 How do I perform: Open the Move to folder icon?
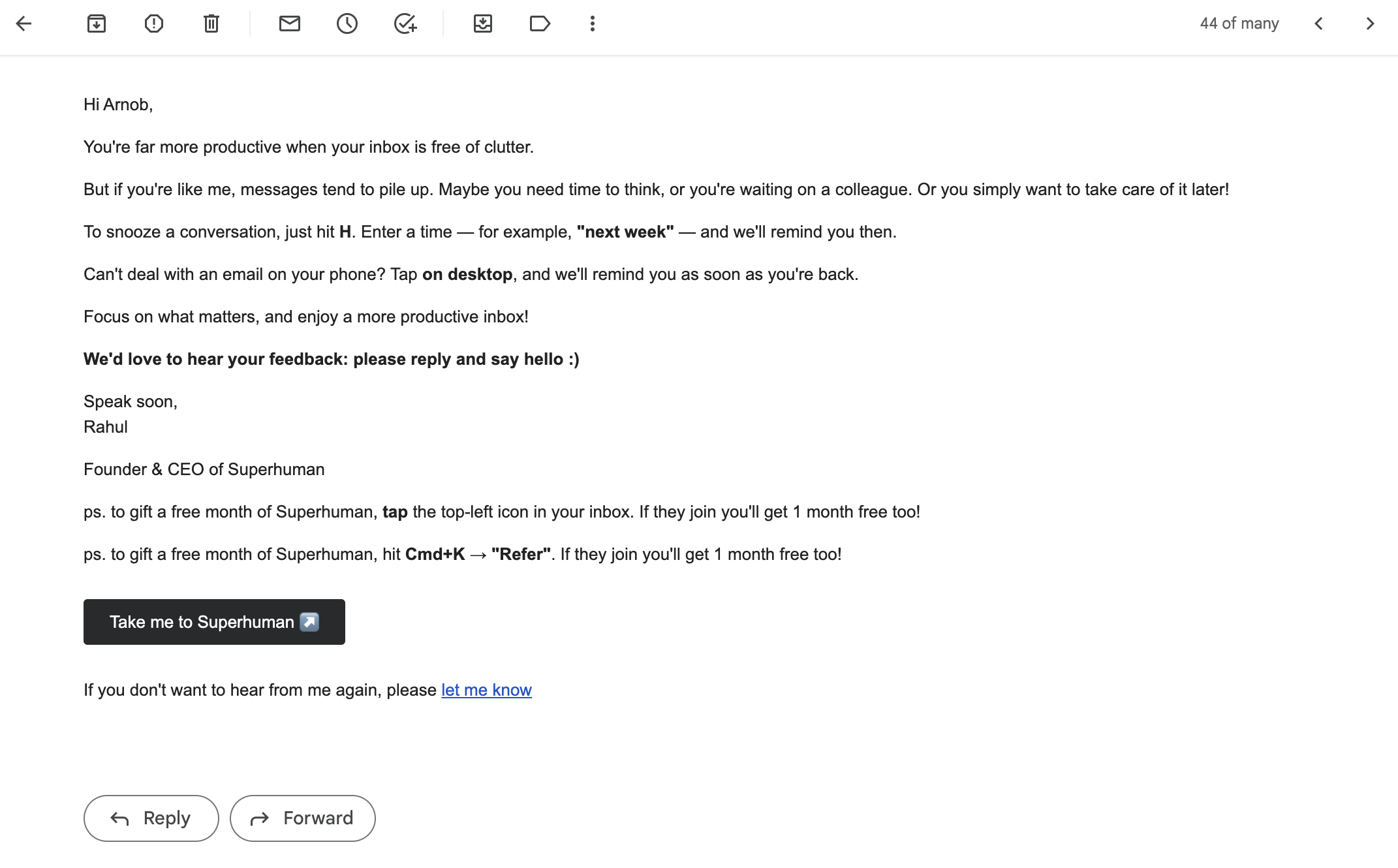click(x=483, y=24)
